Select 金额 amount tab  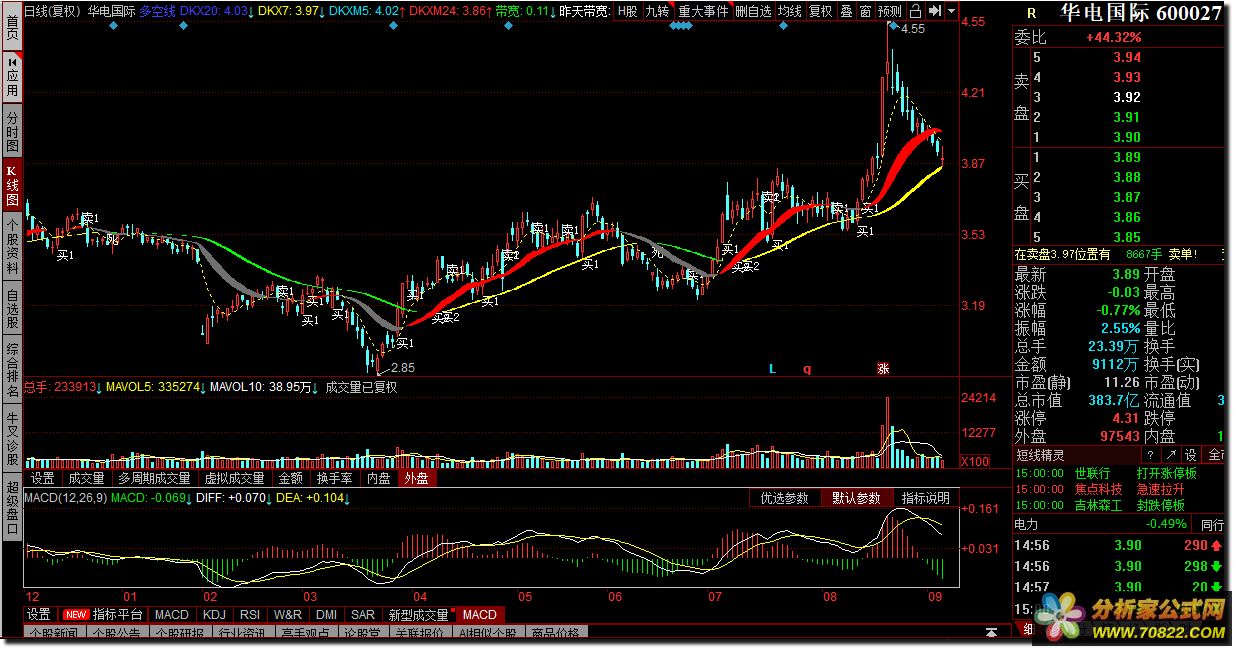(x=291, y=478)
